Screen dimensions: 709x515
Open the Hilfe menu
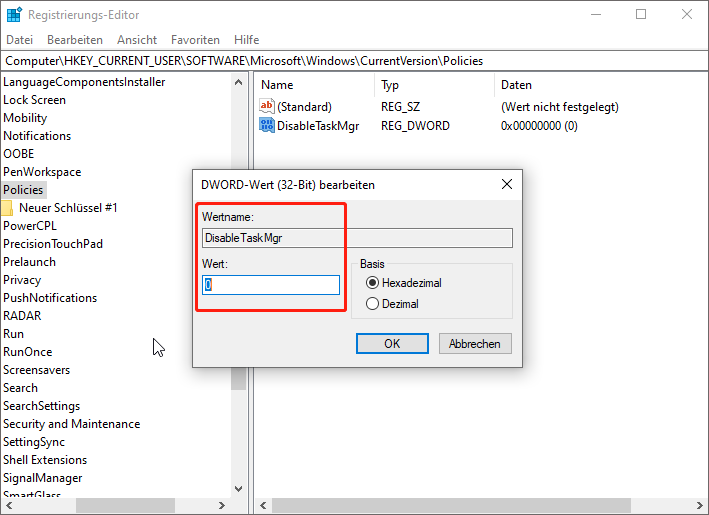coord(246,40)
